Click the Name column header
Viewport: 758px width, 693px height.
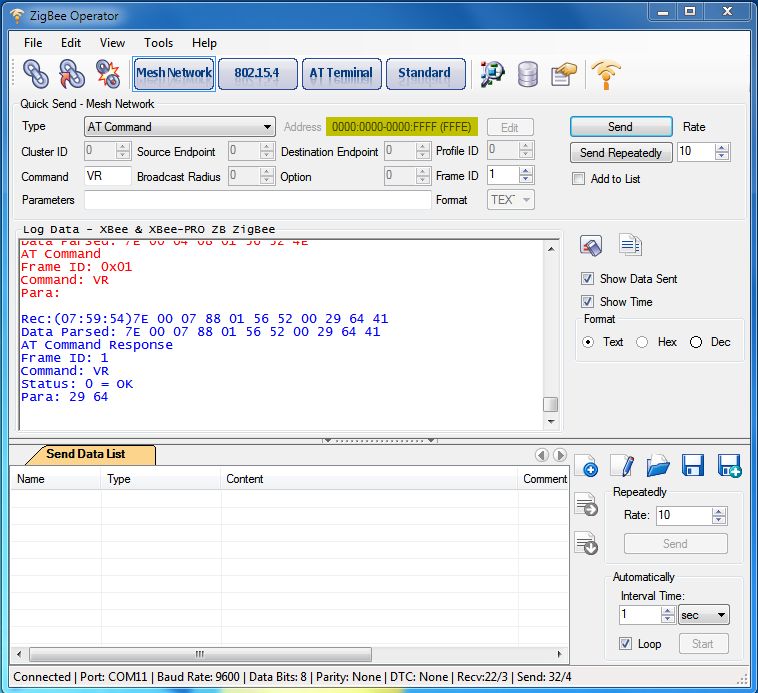(56, 479)
